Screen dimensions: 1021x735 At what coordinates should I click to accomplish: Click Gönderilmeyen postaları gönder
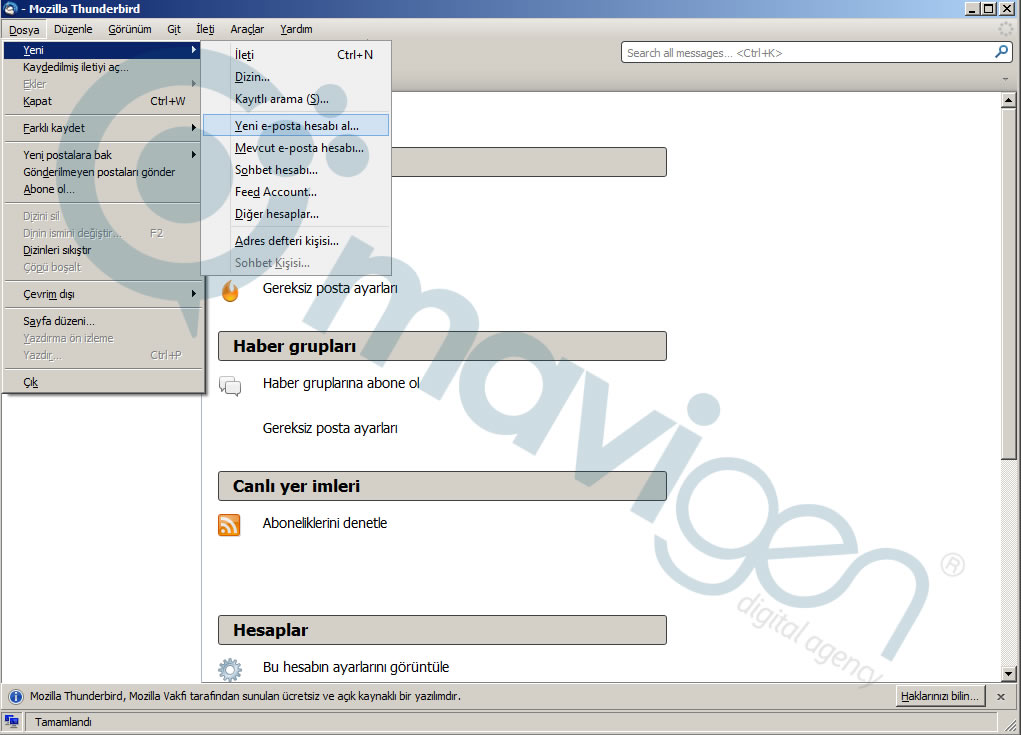click(102, 172)
